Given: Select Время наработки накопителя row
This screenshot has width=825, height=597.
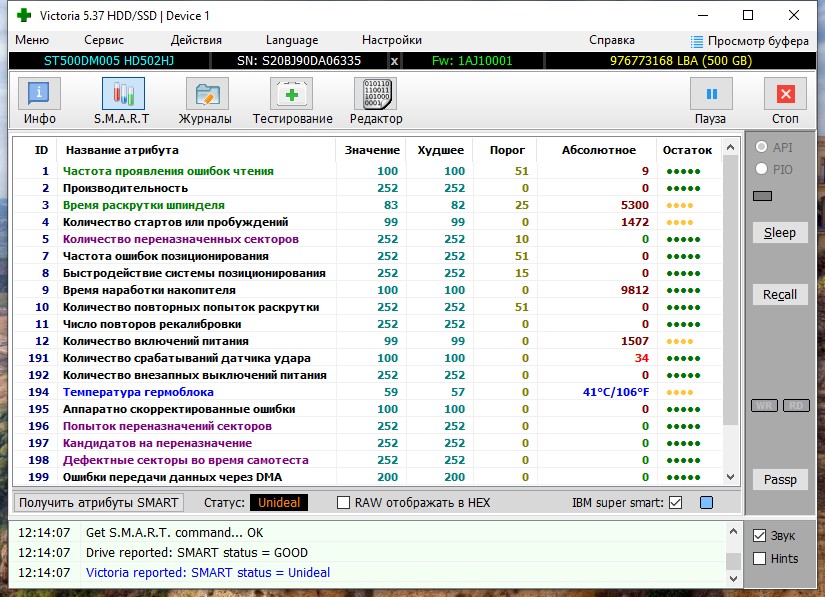Looking at the screenshot, I should (x=368, y=290).
